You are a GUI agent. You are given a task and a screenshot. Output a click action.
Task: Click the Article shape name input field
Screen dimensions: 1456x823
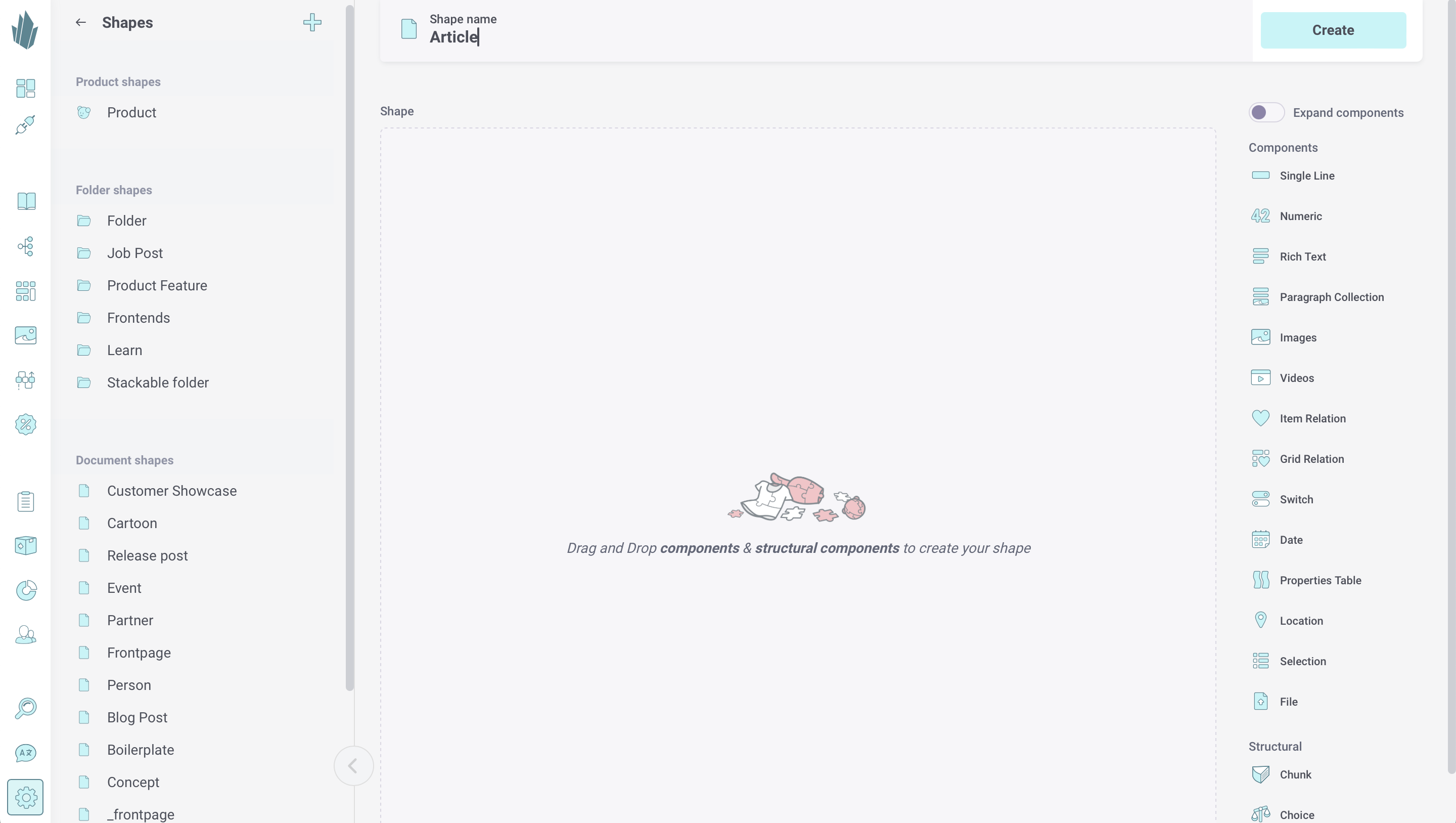click(454, 37)
